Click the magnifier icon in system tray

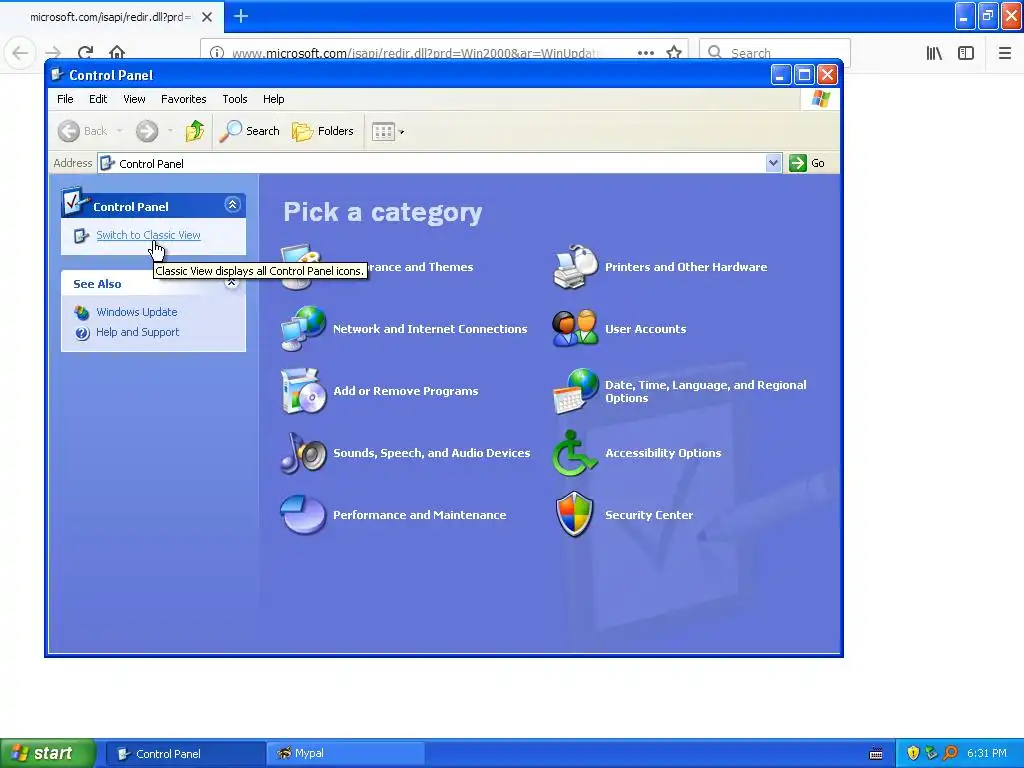click(950, 753)
